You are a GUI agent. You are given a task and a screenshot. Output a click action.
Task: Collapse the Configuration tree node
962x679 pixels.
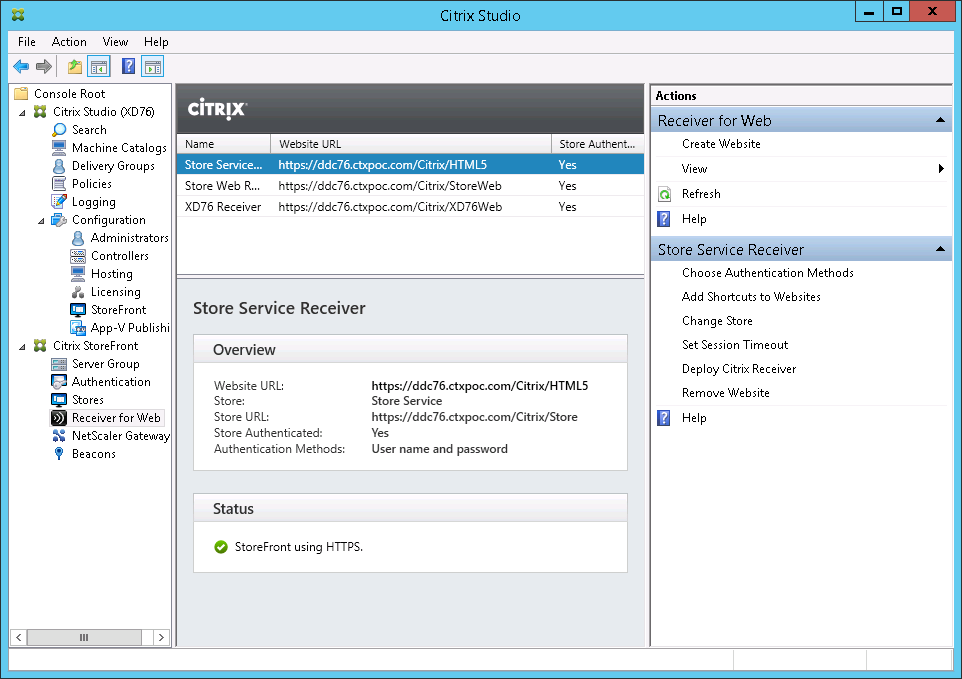[42, 220]
